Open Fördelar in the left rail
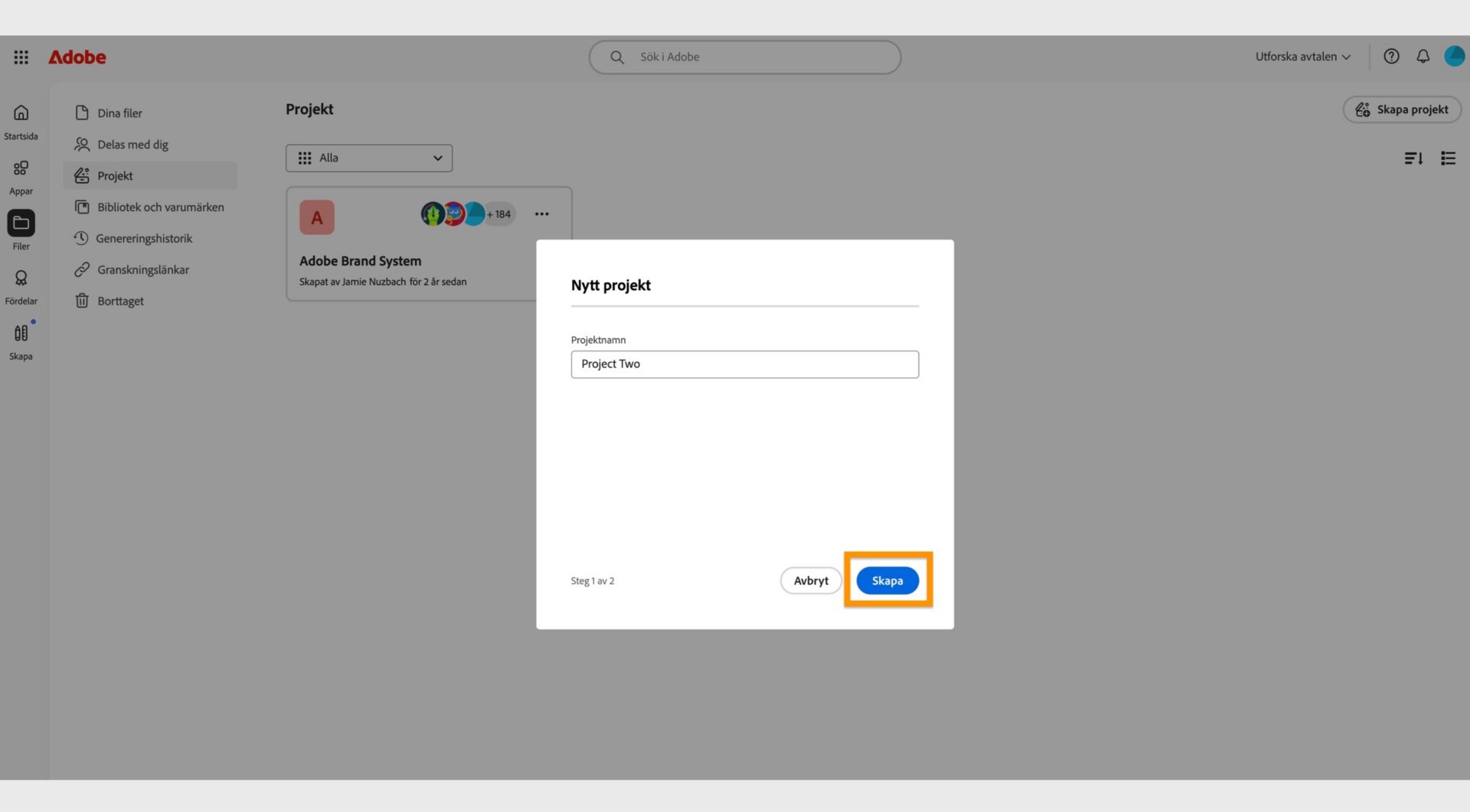Image resolution: width=1470 pixels, height=812 pixels. [21, 287]
